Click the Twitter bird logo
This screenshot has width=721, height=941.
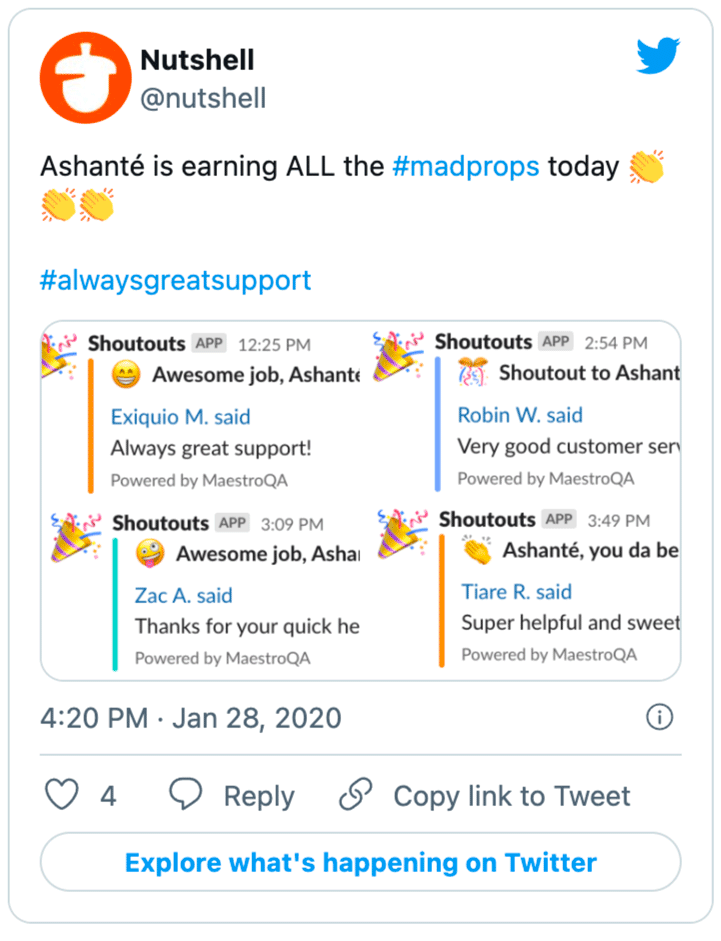point(658,57)
